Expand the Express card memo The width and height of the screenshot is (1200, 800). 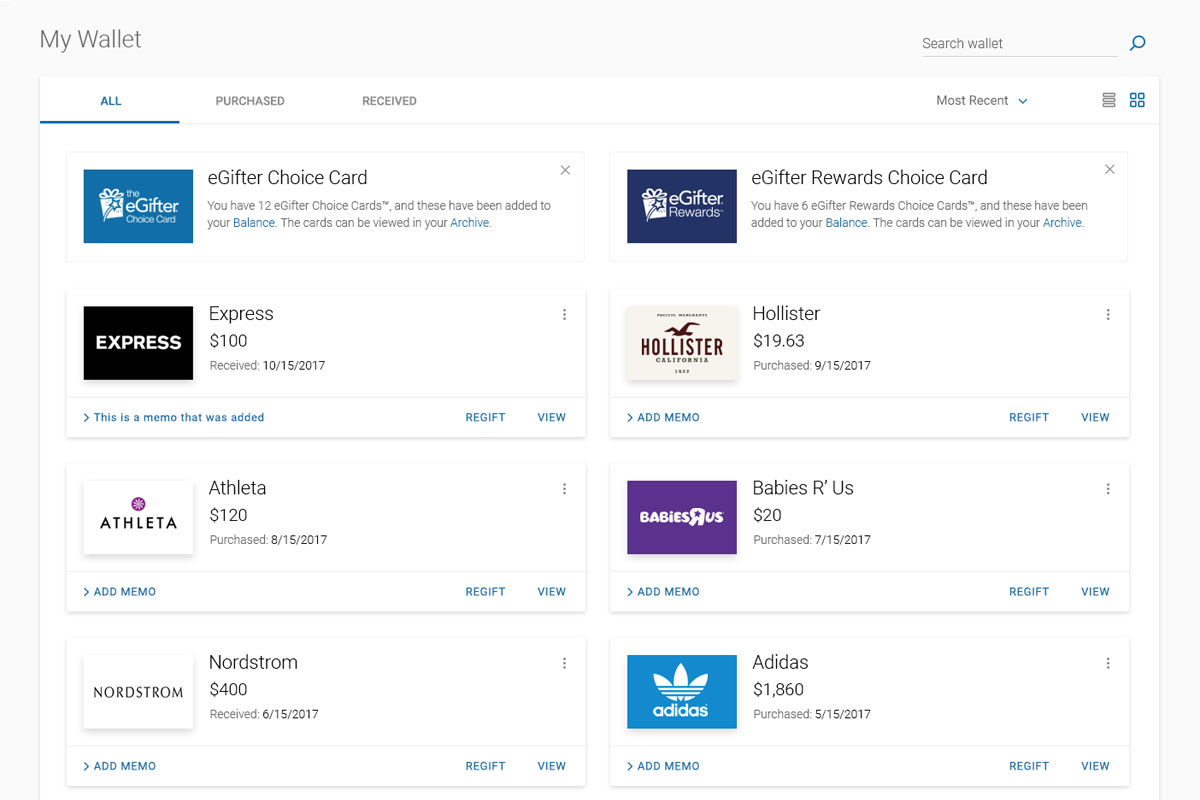pos(174,417)
